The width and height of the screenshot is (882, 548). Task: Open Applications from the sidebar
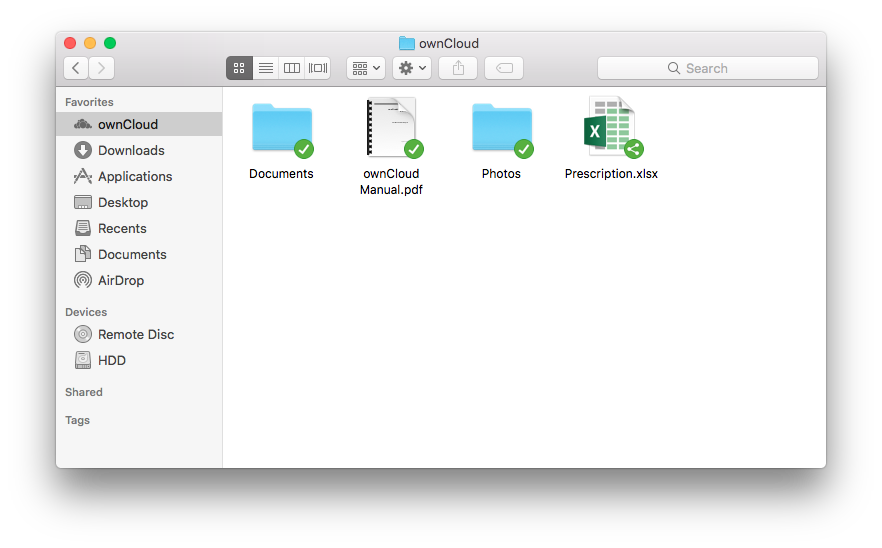tap(140, 176)
